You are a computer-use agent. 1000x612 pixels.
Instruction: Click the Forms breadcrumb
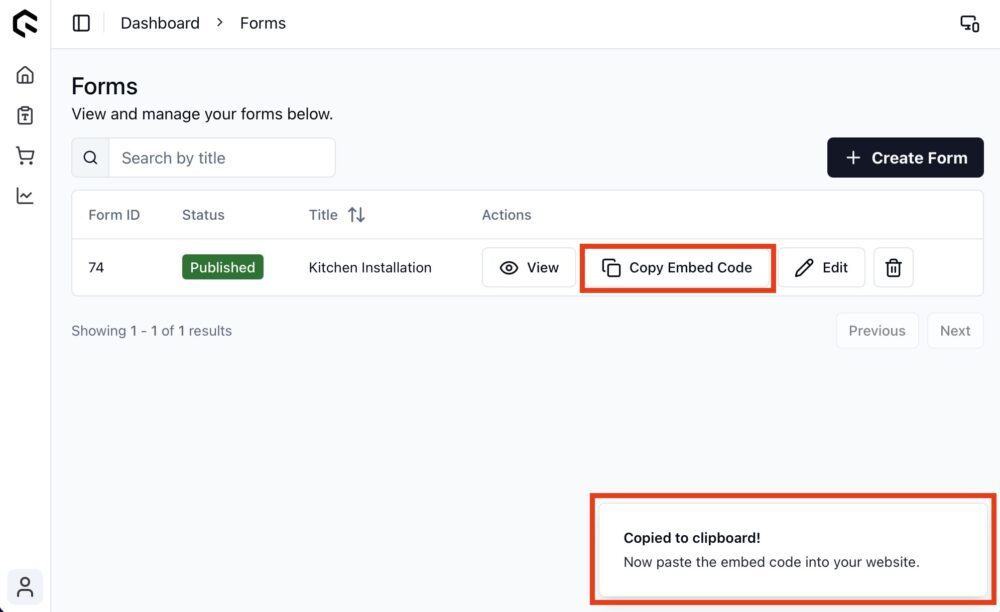[263, 23]
